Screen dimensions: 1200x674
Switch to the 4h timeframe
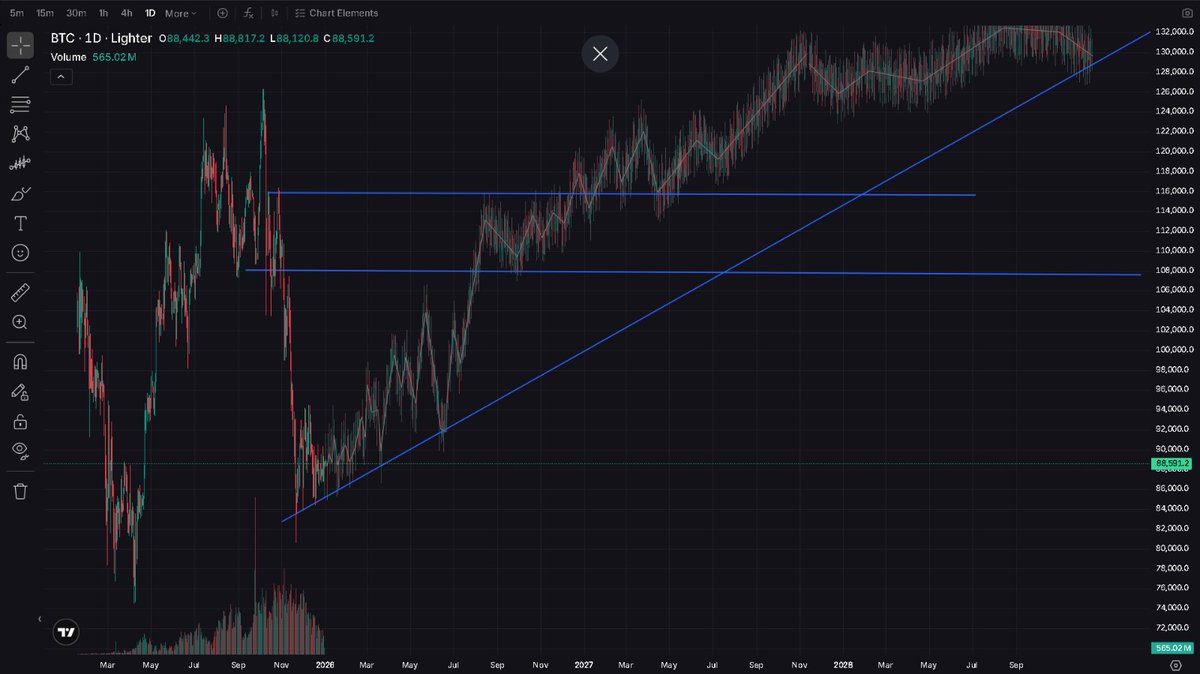click(x=126, y=13)
